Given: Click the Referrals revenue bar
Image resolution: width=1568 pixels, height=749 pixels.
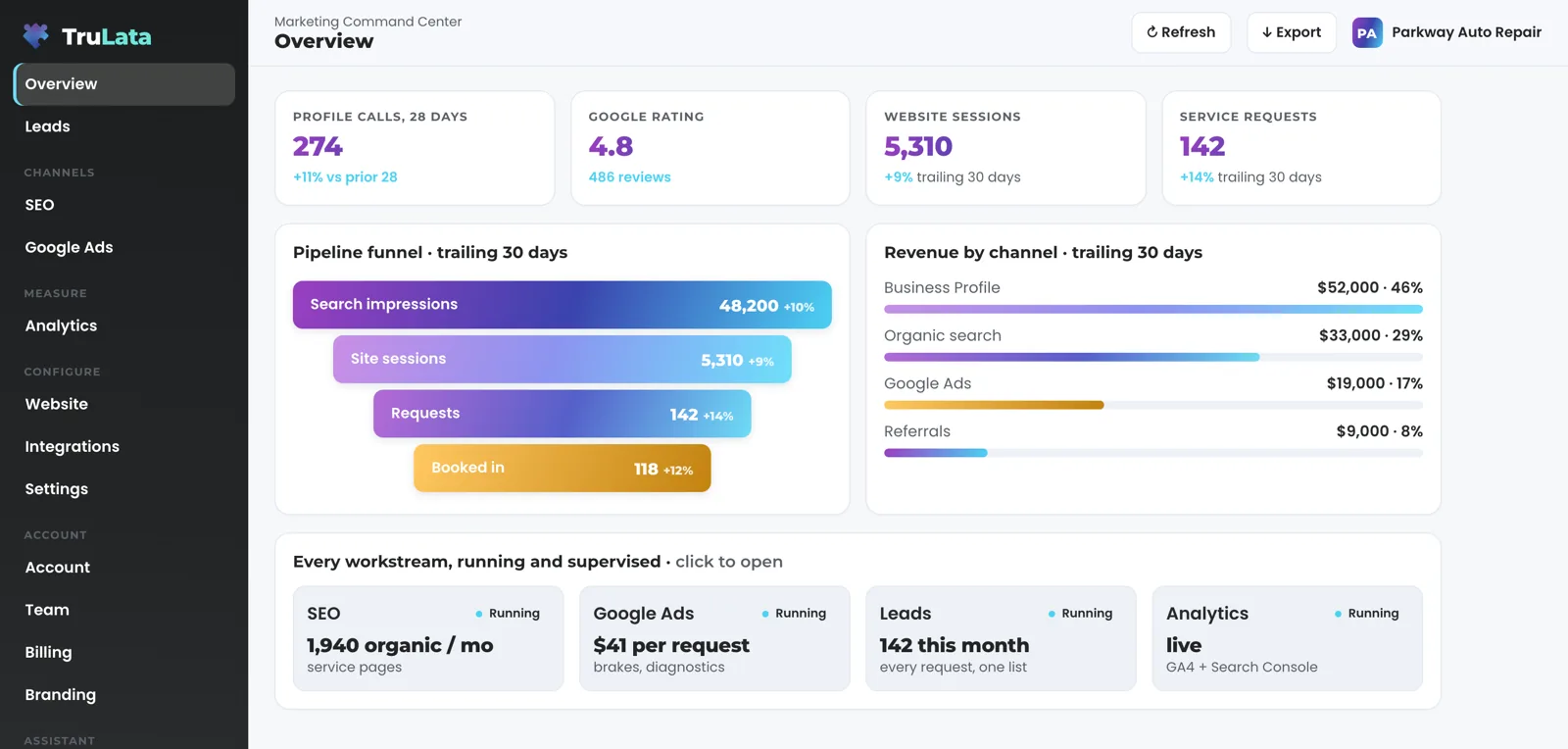Looking at the screenshot, I should (1153, 453).
